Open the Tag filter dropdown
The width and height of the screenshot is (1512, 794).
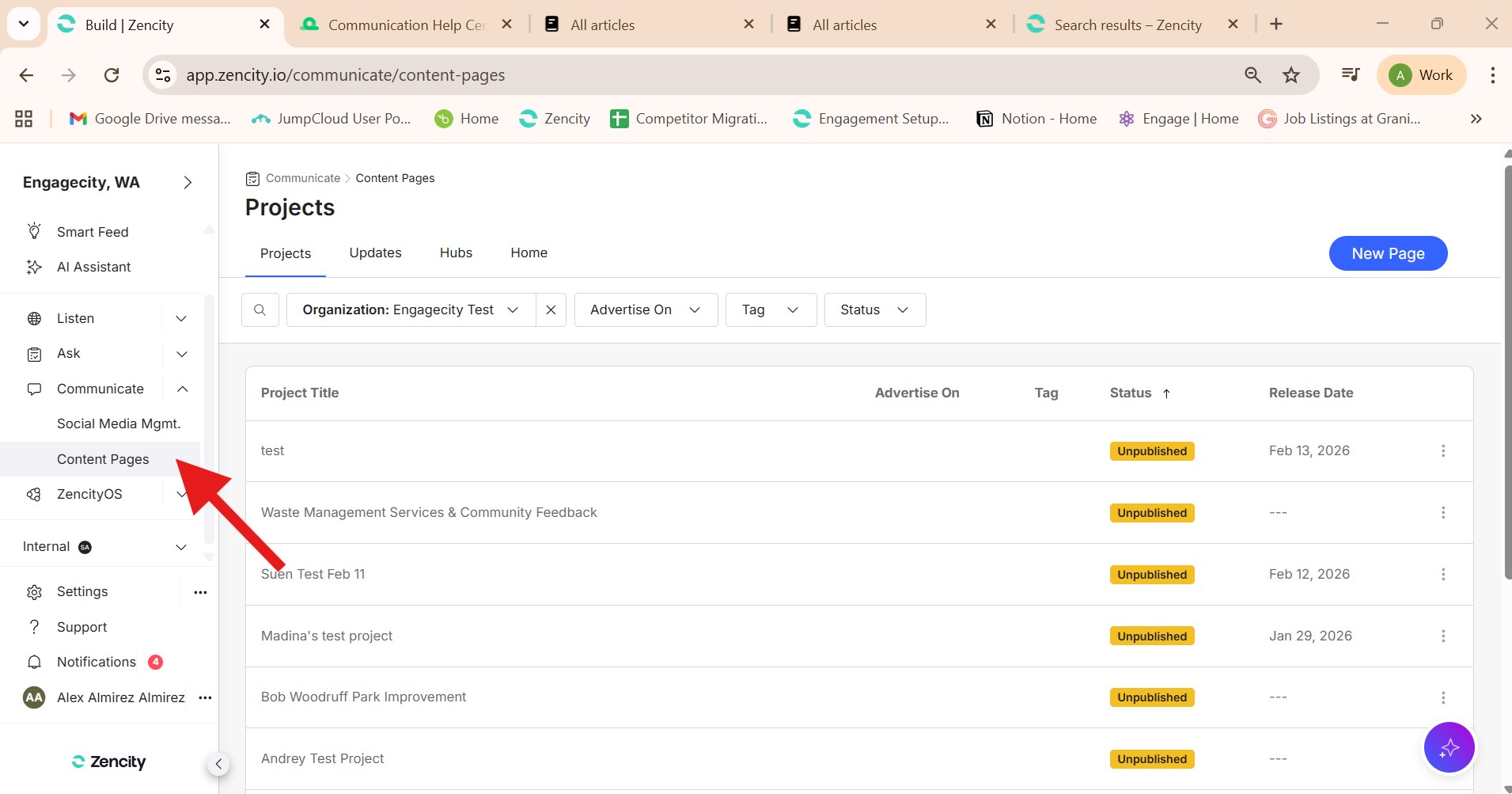pos(770,310)
